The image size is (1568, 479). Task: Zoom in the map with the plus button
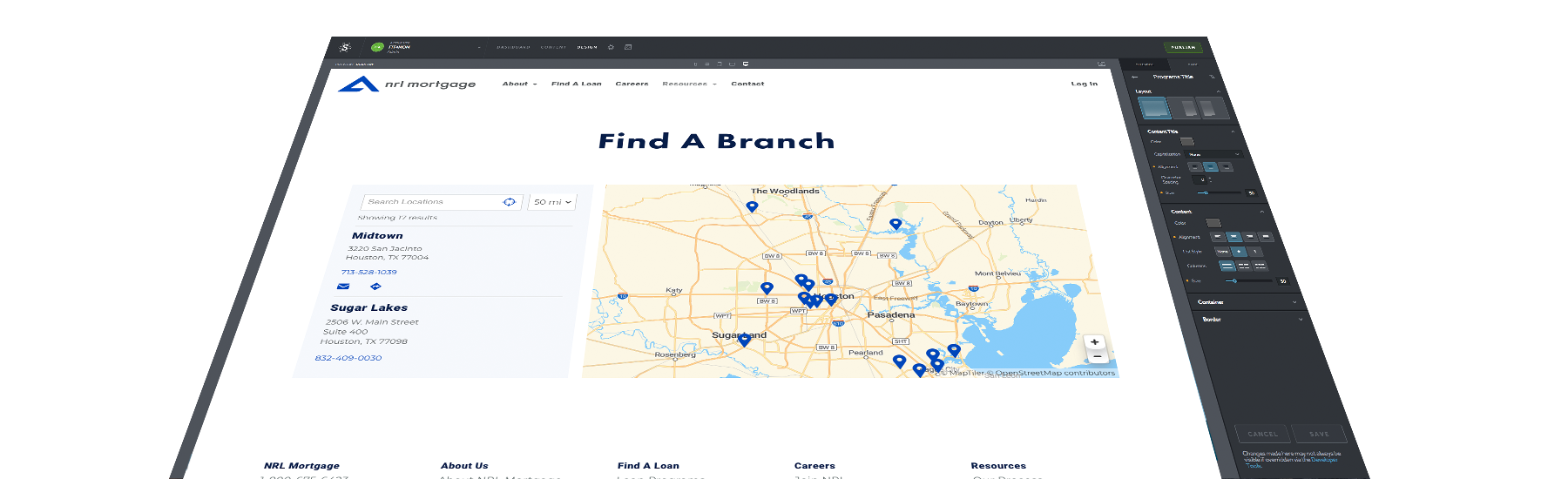pos(1095,342)
